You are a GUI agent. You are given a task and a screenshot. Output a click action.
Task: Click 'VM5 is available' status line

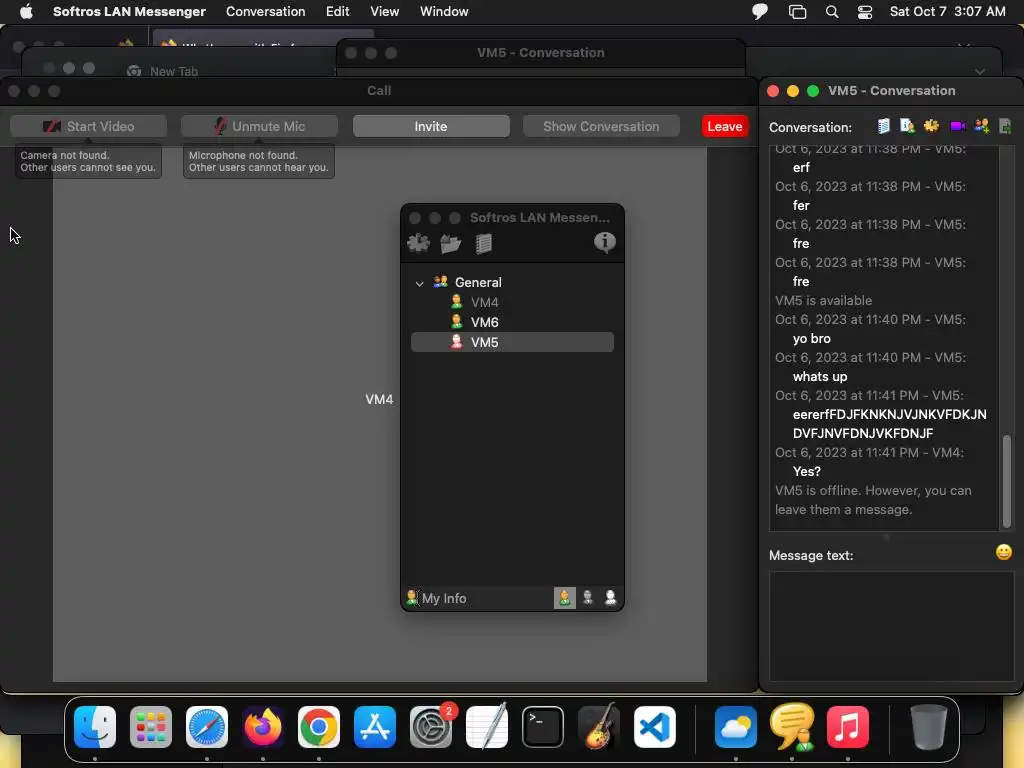823,300
